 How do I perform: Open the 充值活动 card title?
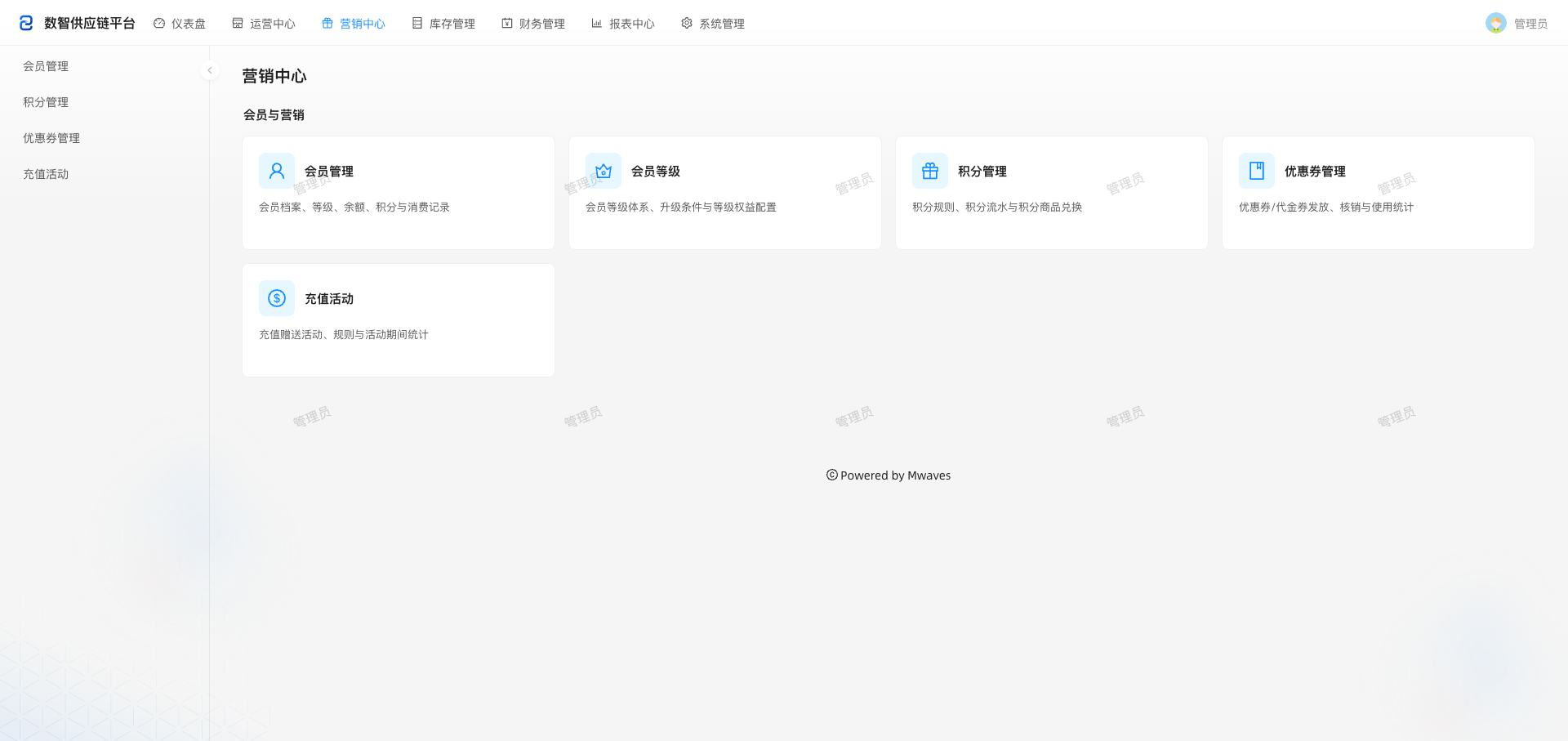[x=329, y=298]
